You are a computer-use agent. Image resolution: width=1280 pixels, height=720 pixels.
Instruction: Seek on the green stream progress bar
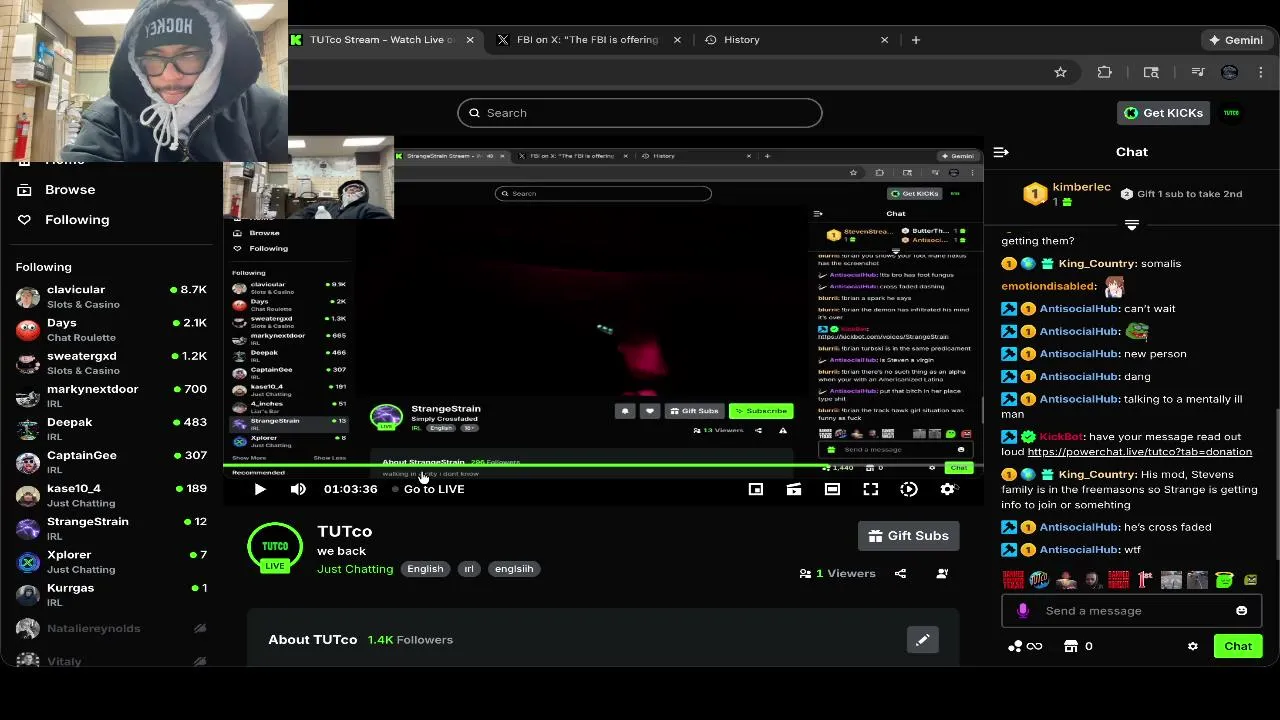tap(604, 466)
